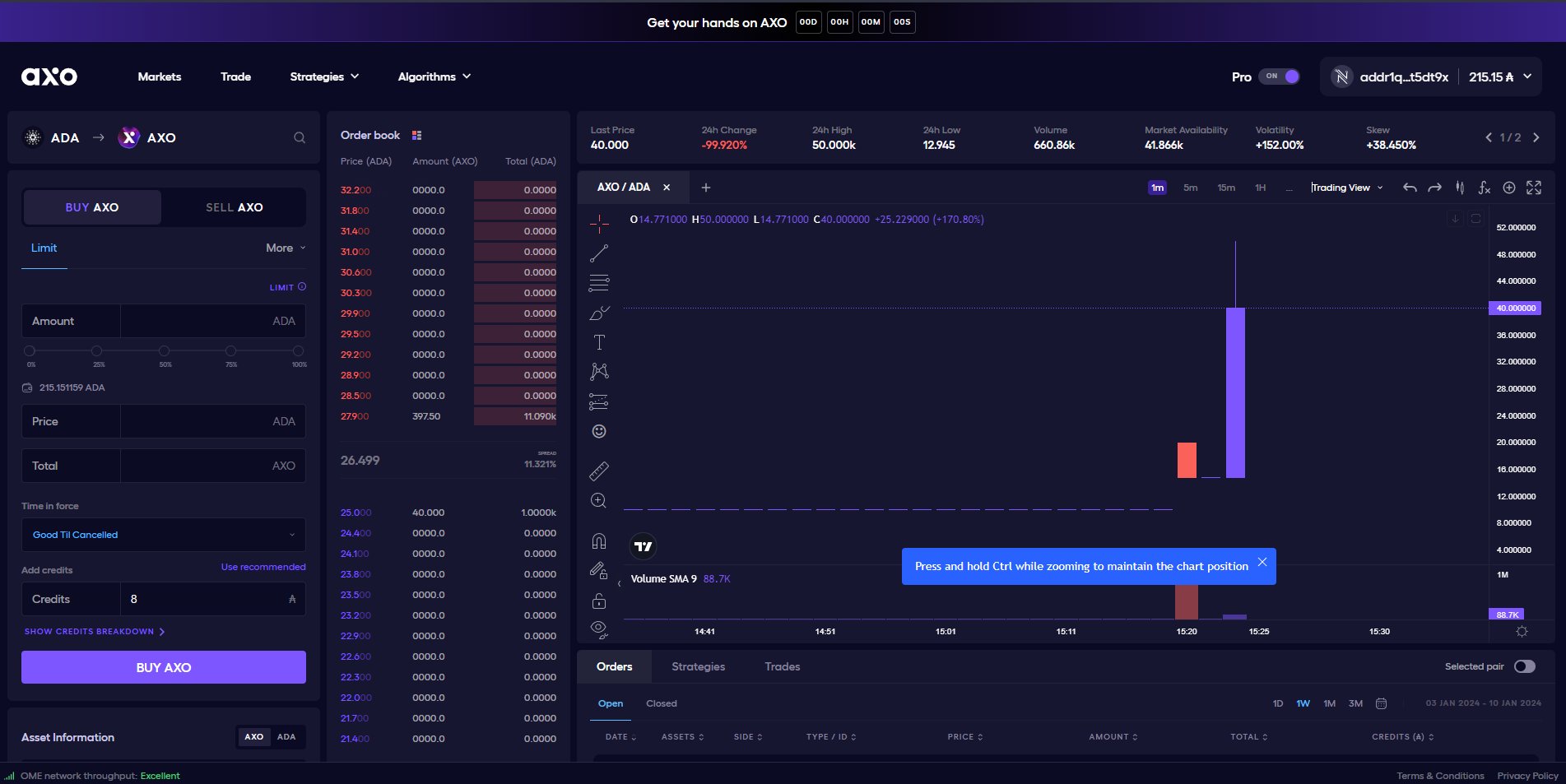Screen dimensions: 1566x784
Task: Select the brush drawing tool
Action: coord(599,313)
